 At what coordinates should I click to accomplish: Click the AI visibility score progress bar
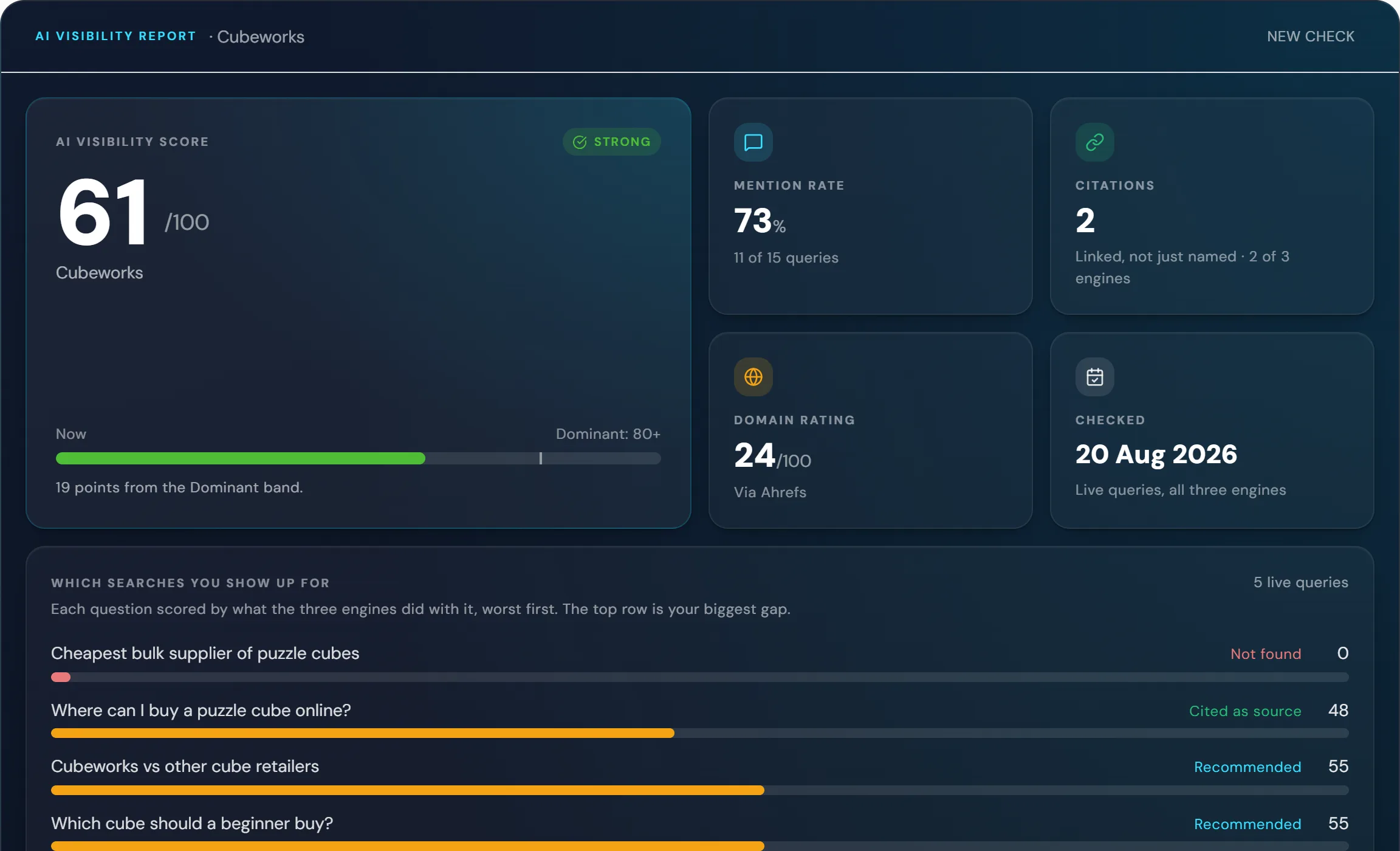point(358,458)
